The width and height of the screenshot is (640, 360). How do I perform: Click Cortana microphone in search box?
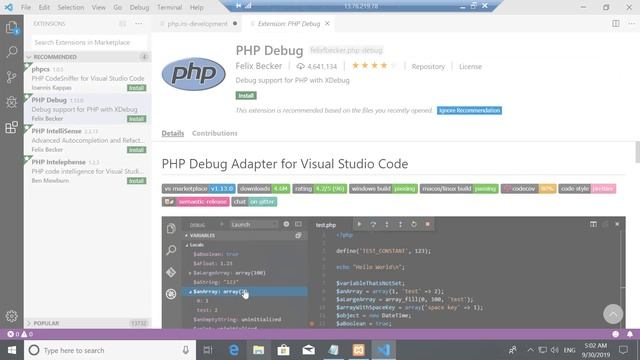click(186, 350)
